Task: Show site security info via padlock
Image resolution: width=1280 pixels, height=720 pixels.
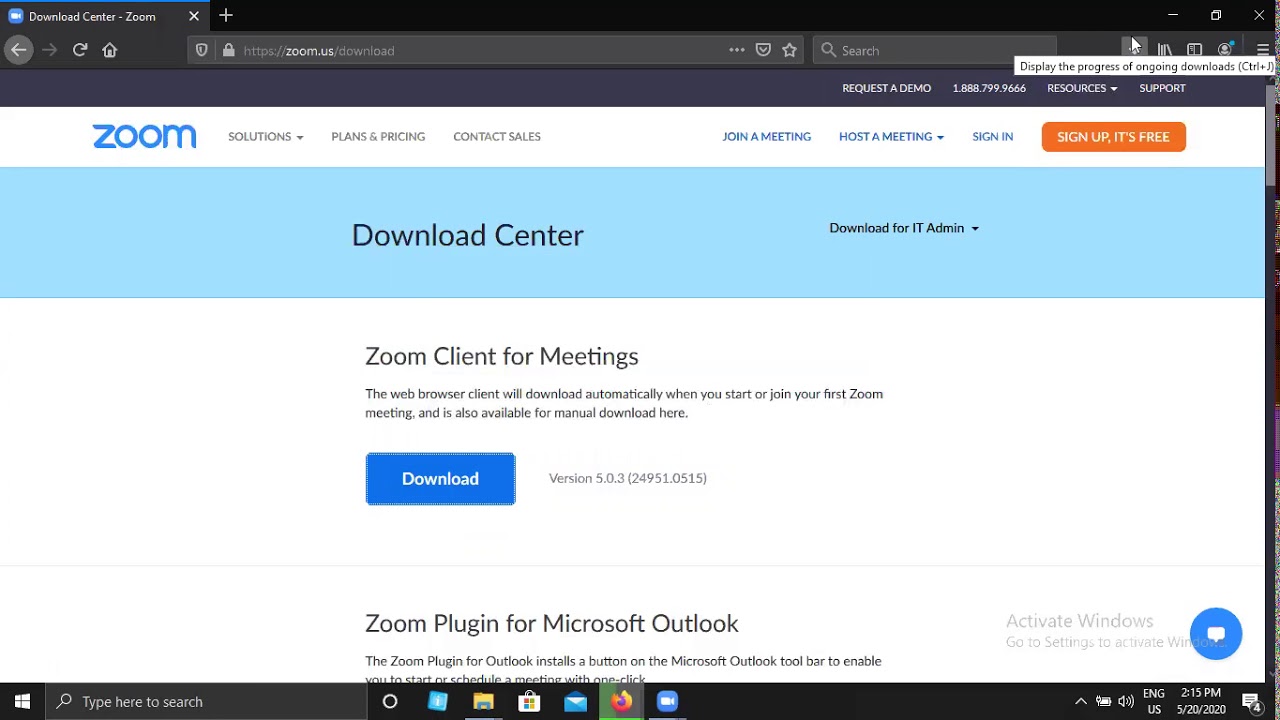Action: point(228,50)
